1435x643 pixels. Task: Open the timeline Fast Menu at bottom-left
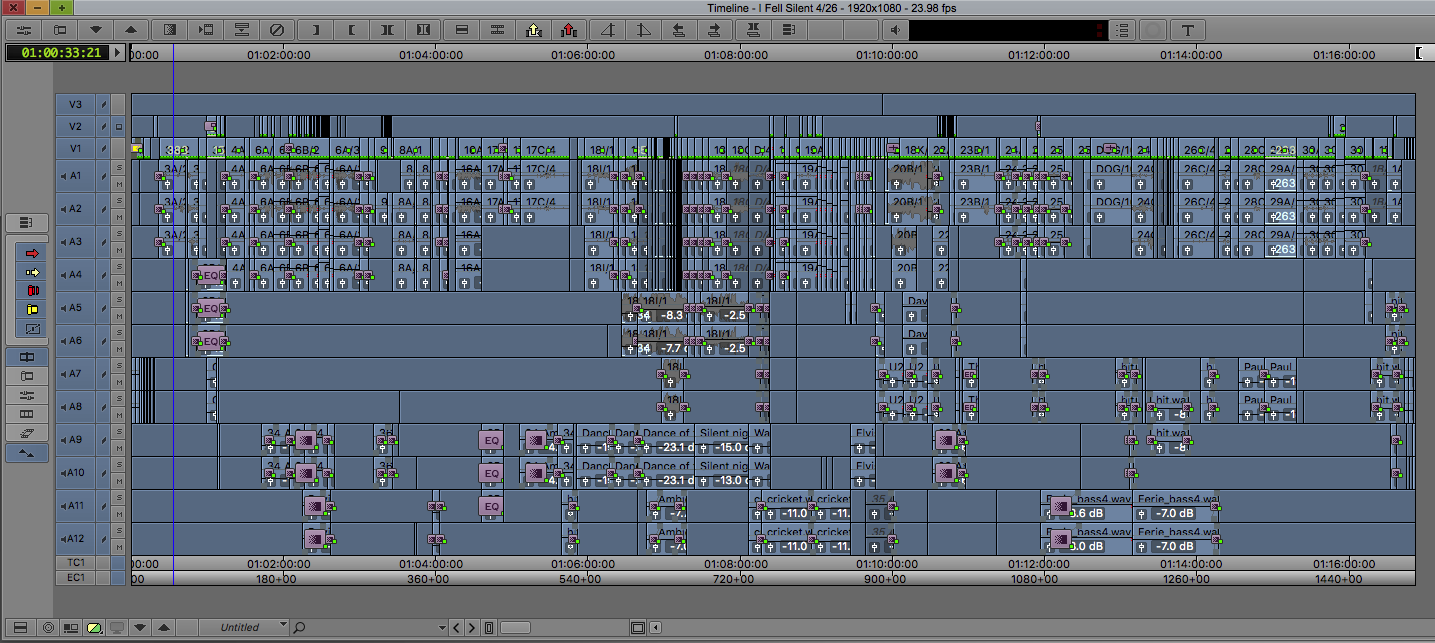point(22,627)
